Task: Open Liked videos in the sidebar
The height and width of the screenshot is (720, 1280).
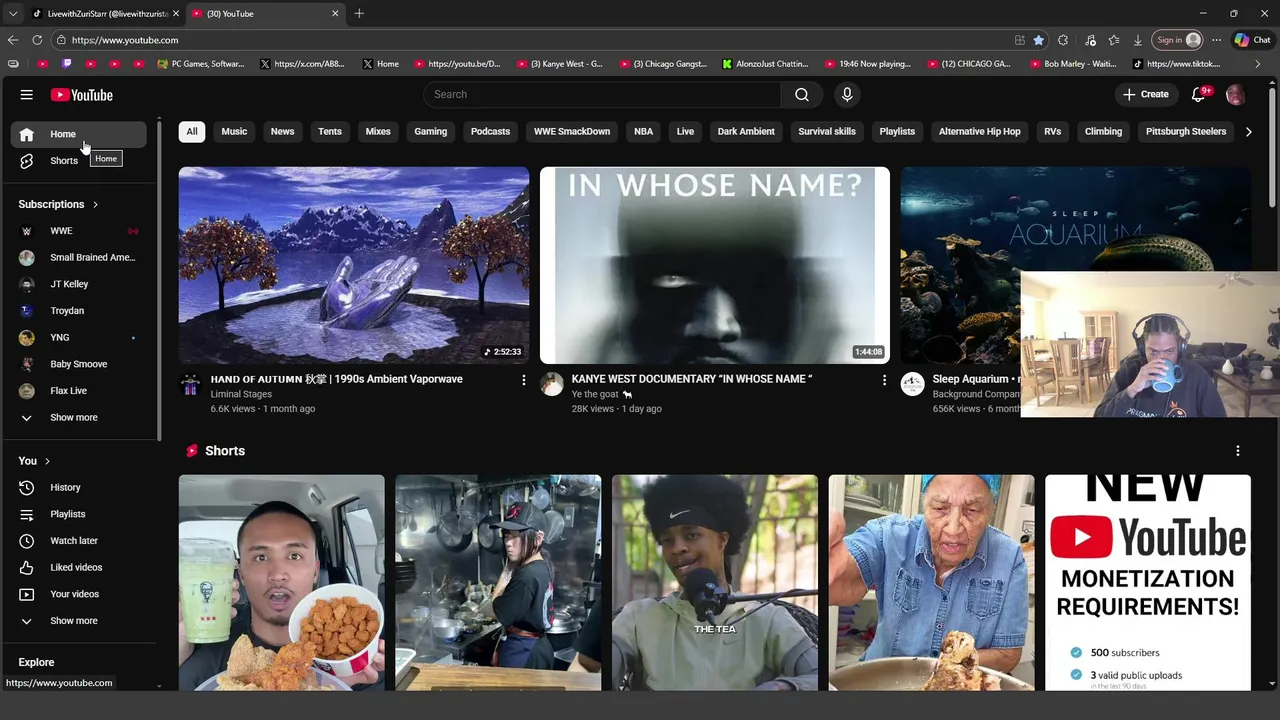Action: tap(80, 567)
